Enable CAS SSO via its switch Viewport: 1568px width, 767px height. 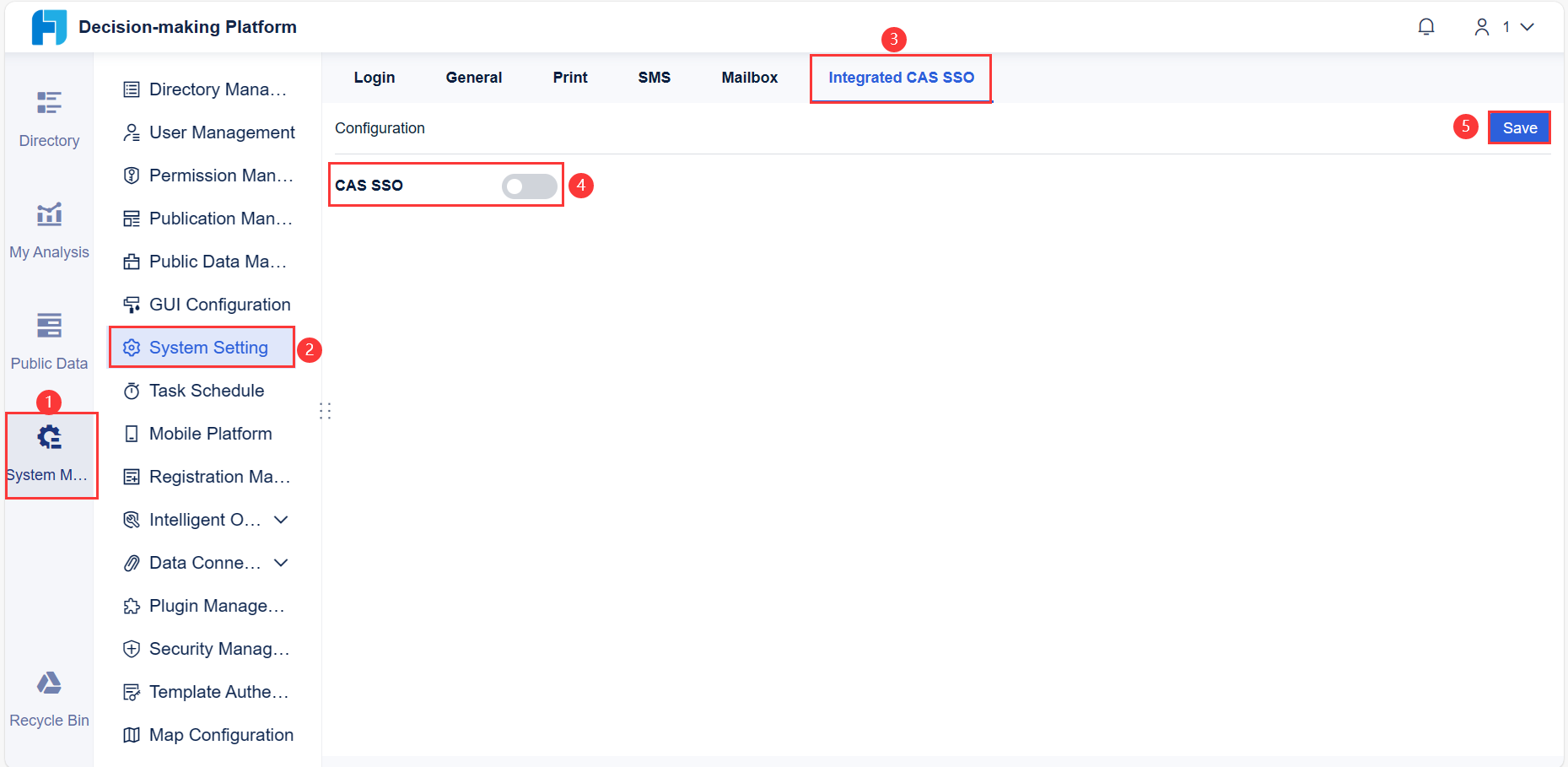tap(529, 186)
